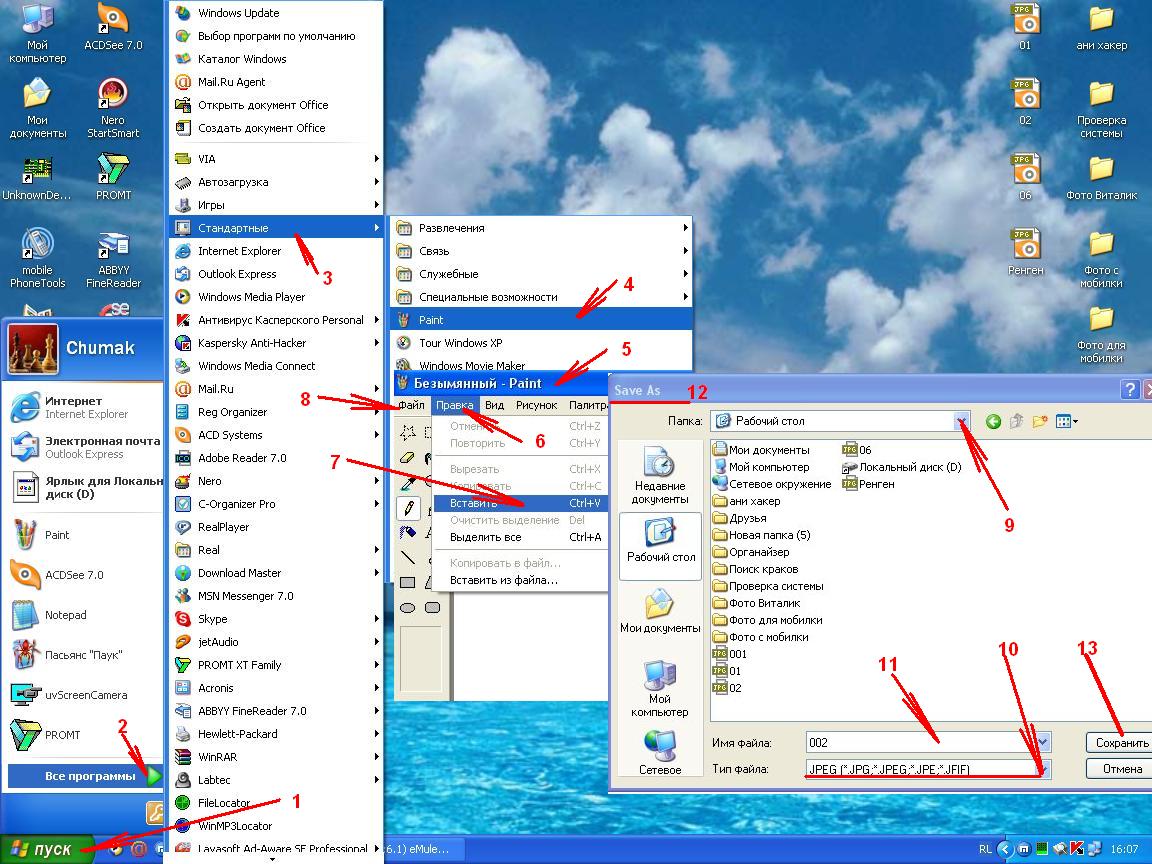This screenshot has height=864, width=1152.
Task: Open the Недавние документы place in Save As
Action: click(x=660, y=477)
